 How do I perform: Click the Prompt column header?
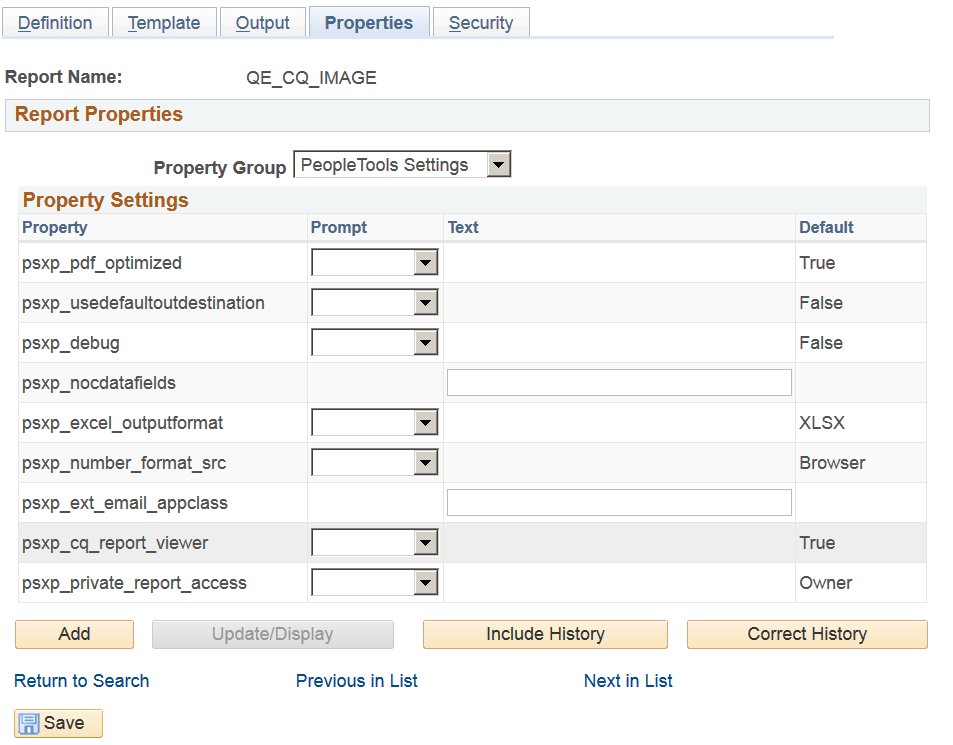click(x=339, y=227)
